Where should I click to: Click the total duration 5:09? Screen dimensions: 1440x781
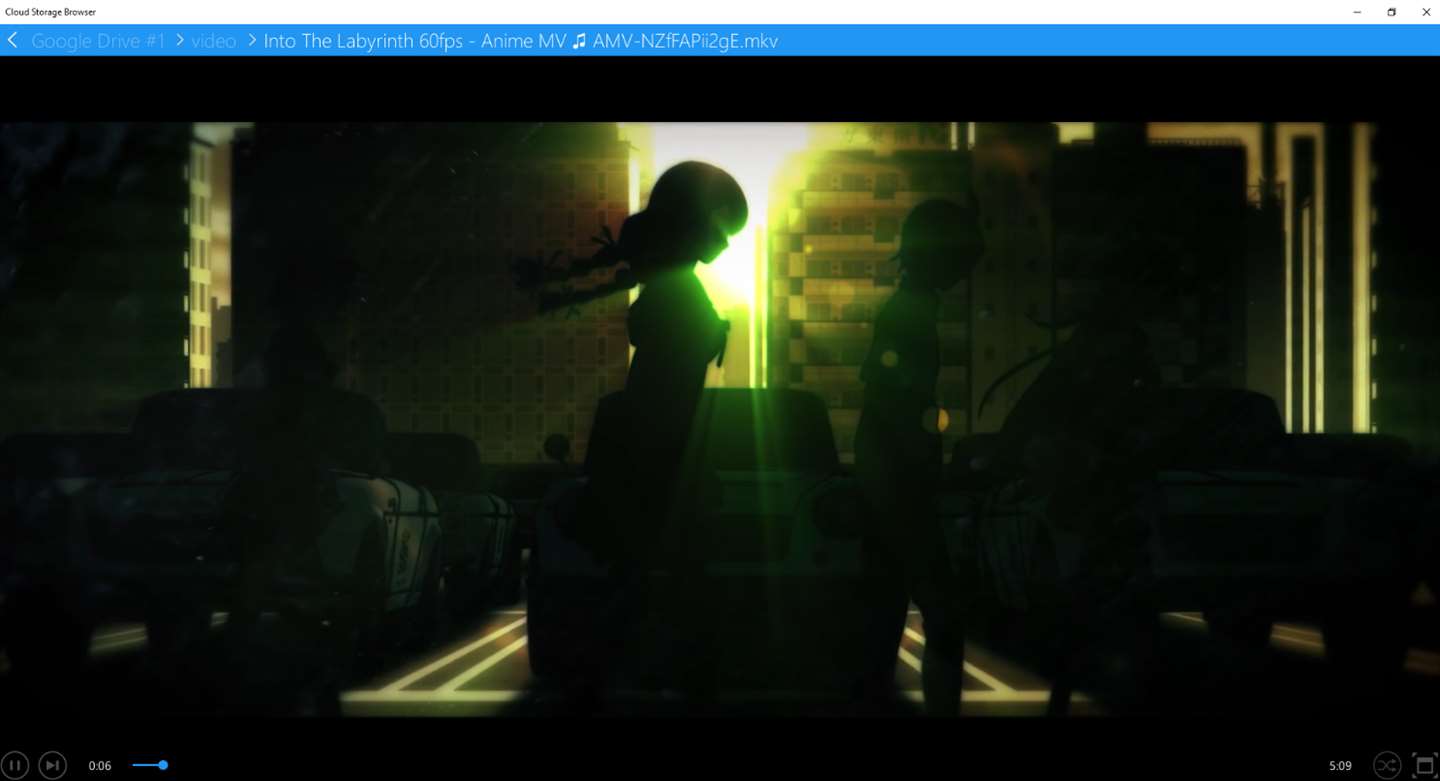coord(1340,766)
